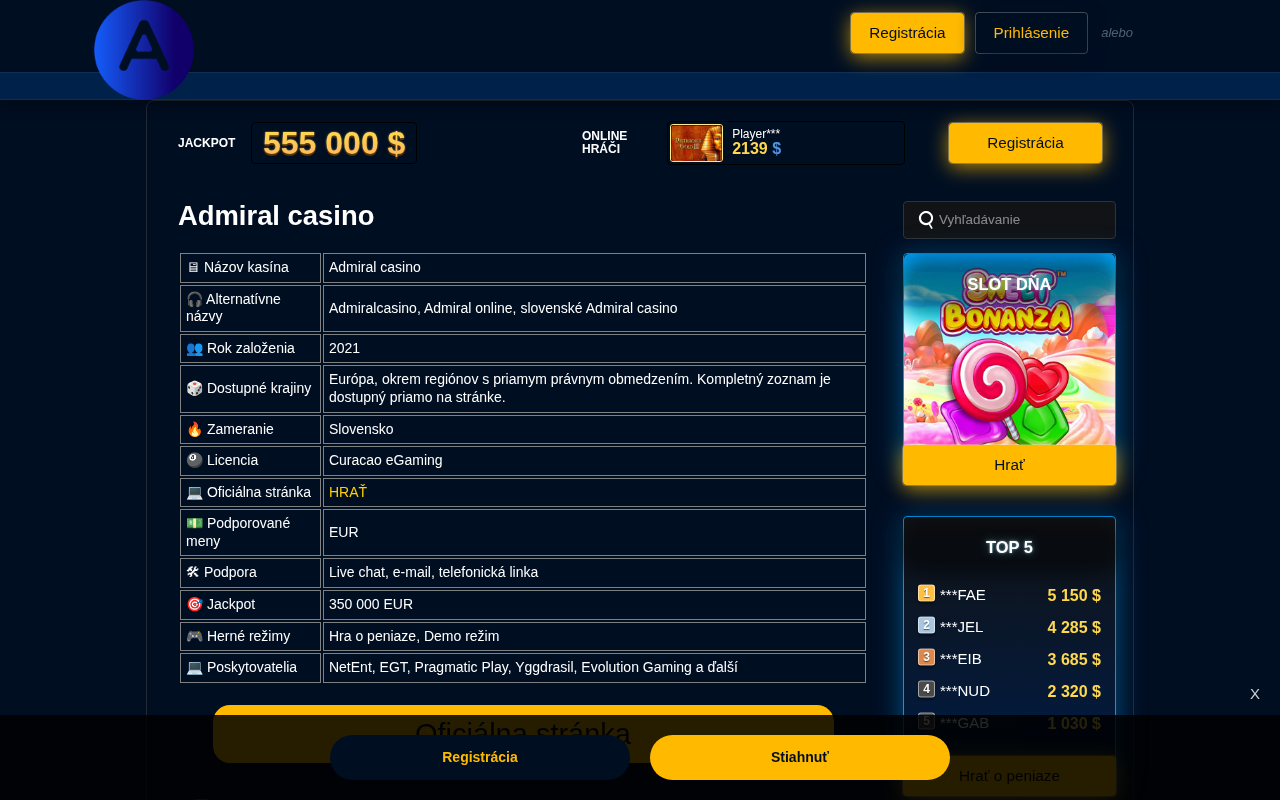Open the Prihlásenie login button

(1031, 33)
